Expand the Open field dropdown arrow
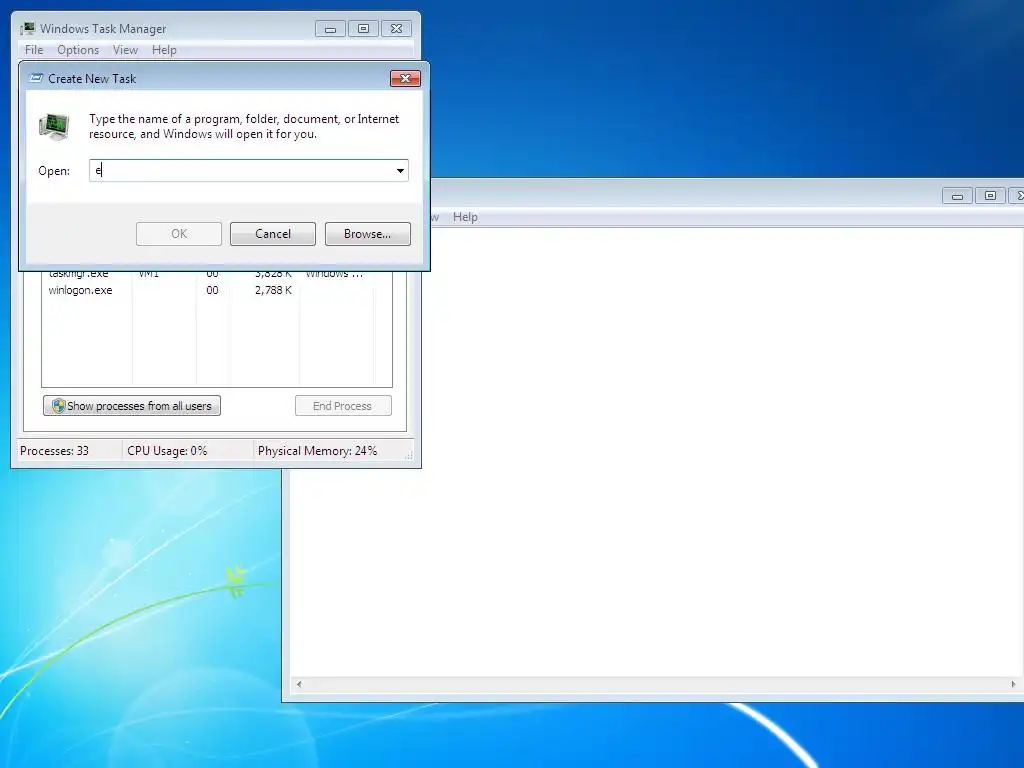Image resolution: width=1024 pixels, height=768 pixels. click(x=400, y=170)
